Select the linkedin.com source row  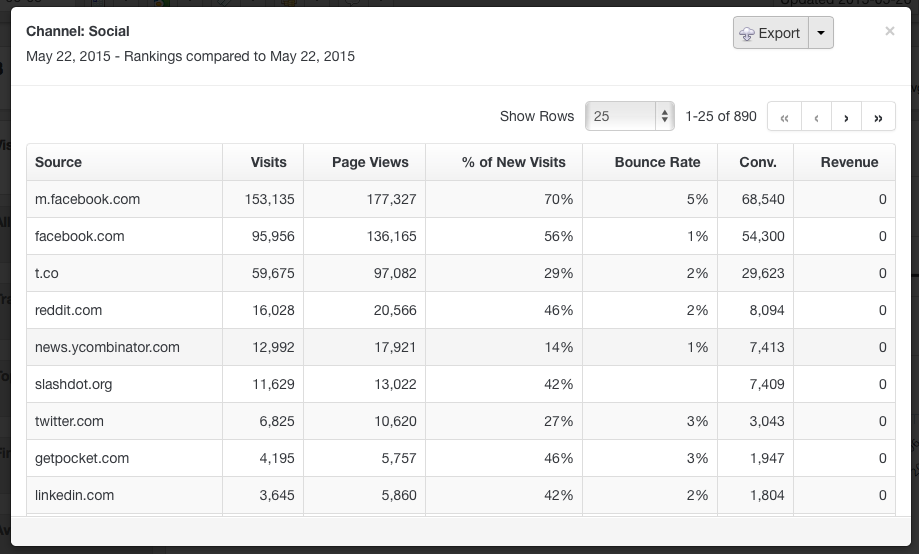point(75,495)
